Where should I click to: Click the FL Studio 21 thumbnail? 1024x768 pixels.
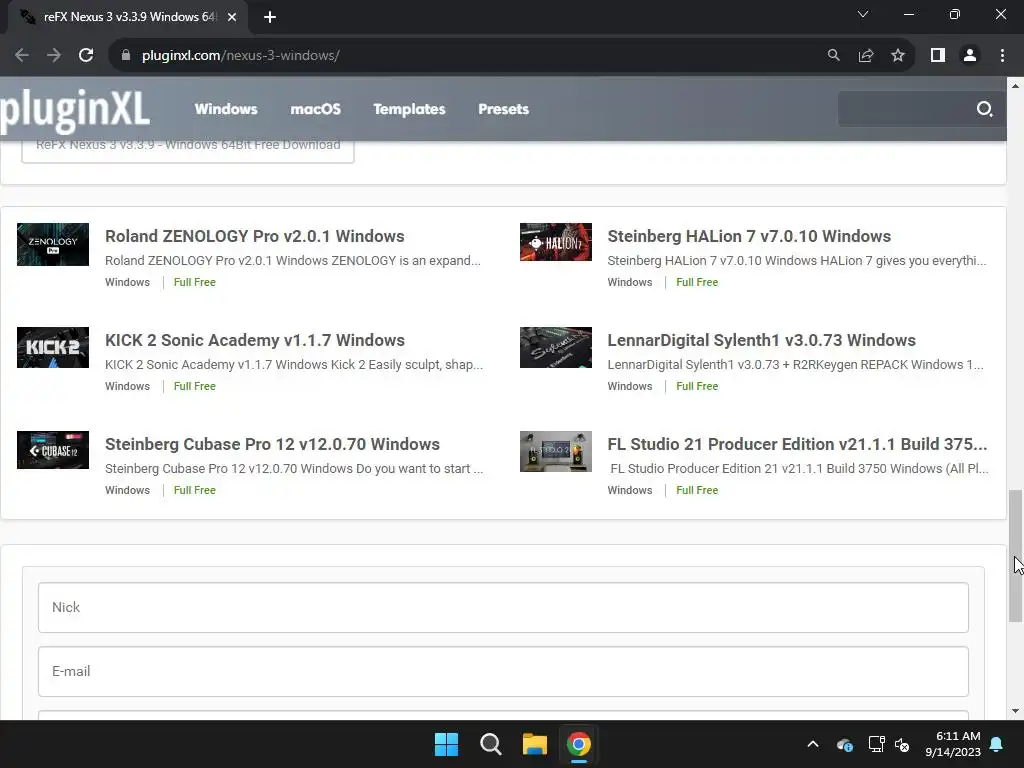coord(556,451)
